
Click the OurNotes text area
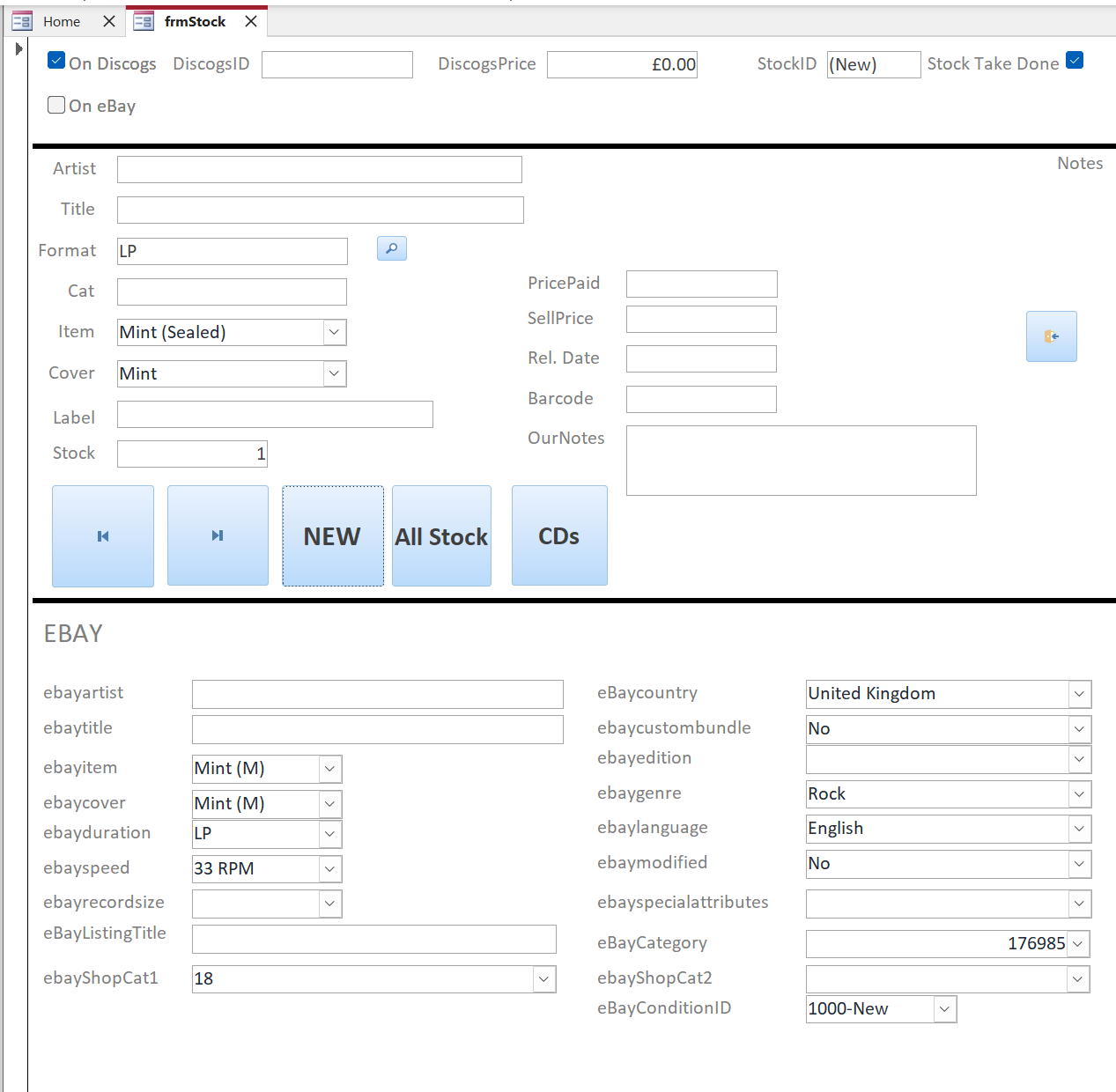tap(802, 461)
